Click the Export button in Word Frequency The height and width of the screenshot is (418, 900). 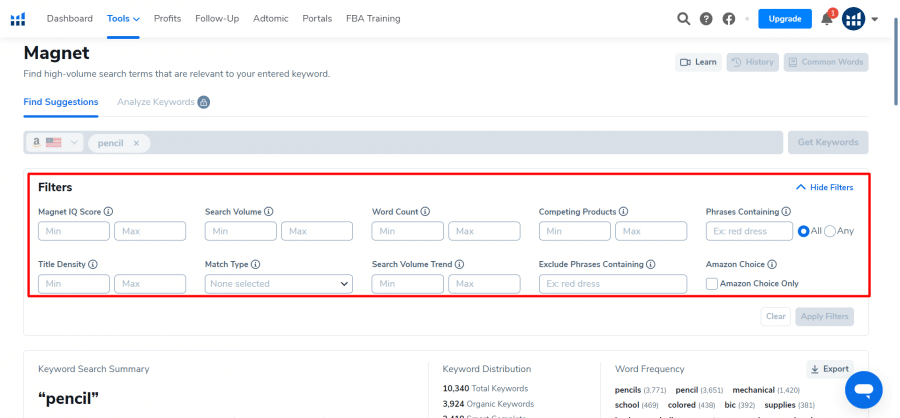830,369
